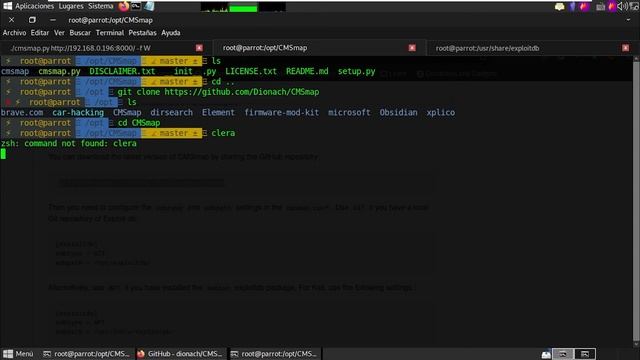Close the root@parrot:/opt/CMSmap tab
This screenshot has height=360, width=640.
tap(412, 48)
